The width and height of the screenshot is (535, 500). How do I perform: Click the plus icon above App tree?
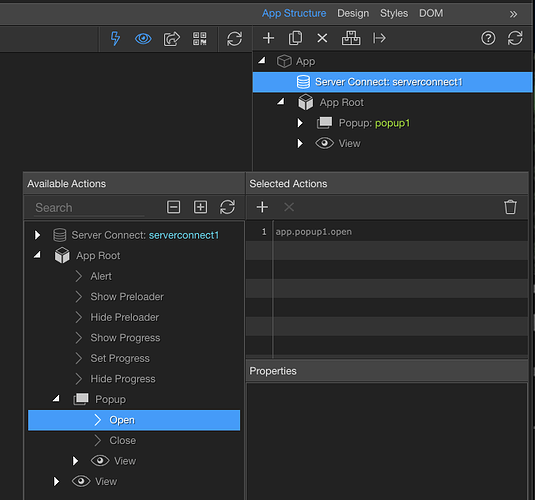click(x=269, y=38)
